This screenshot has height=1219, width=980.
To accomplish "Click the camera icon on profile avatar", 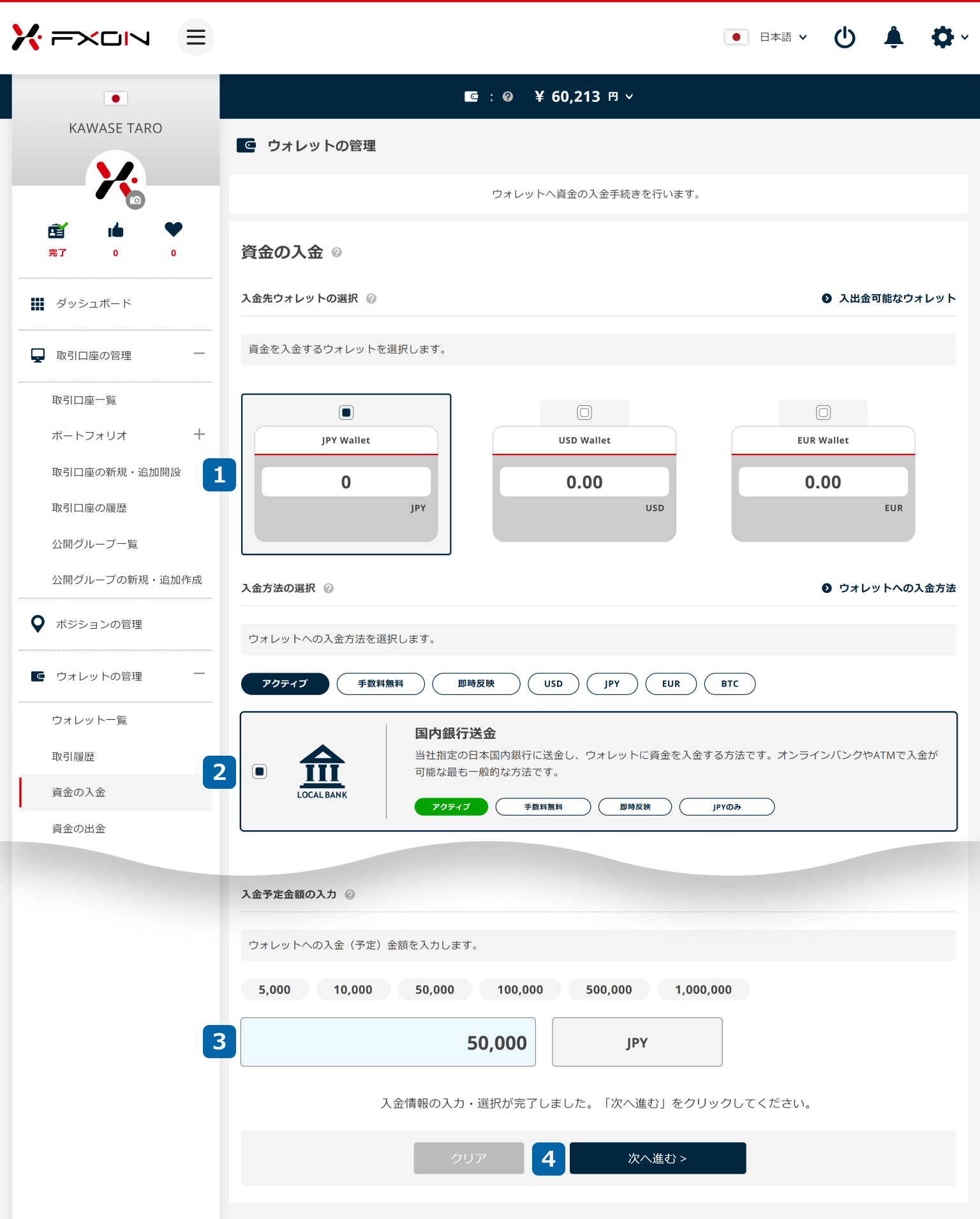I will pos(135,200).
